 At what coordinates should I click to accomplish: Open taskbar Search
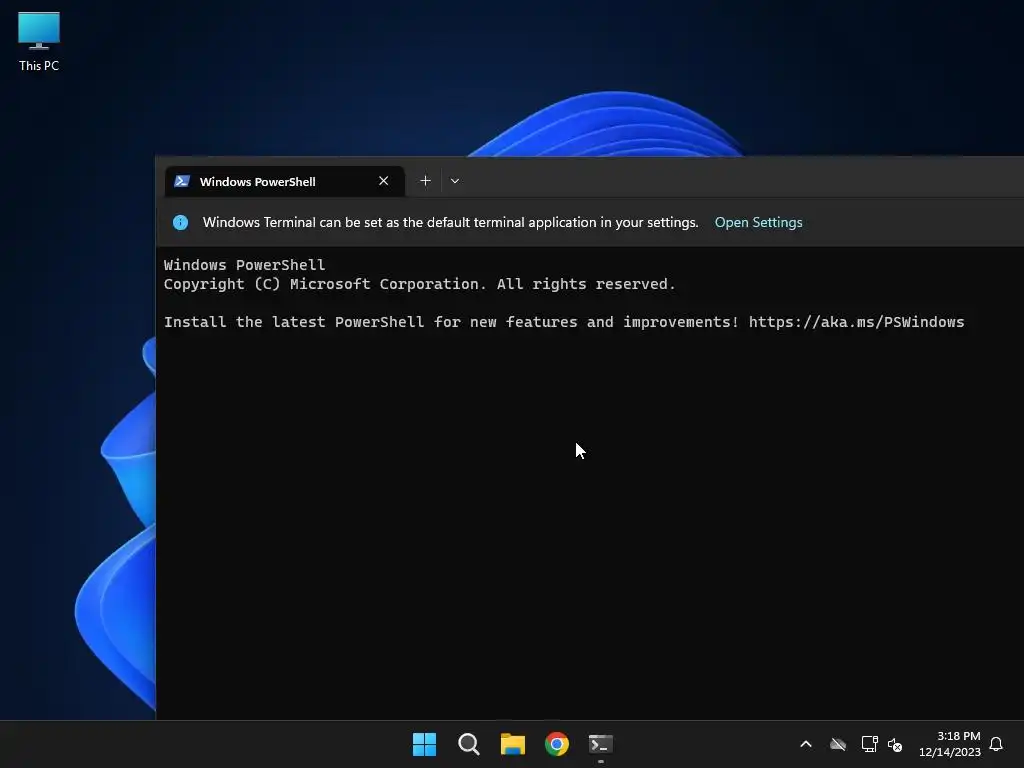pos(469,744)
